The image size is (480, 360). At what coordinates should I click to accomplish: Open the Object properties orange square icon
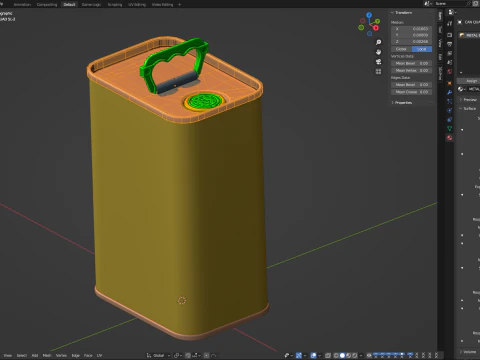(x=450, y=83)
